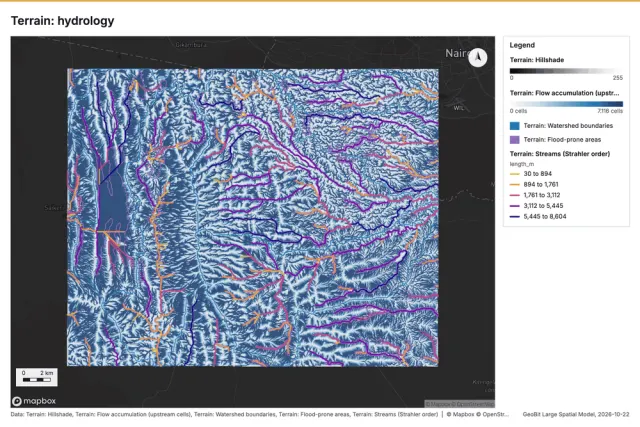Click the Mapbox logo on map
640x427 pixels.
[x=34, y=401]
